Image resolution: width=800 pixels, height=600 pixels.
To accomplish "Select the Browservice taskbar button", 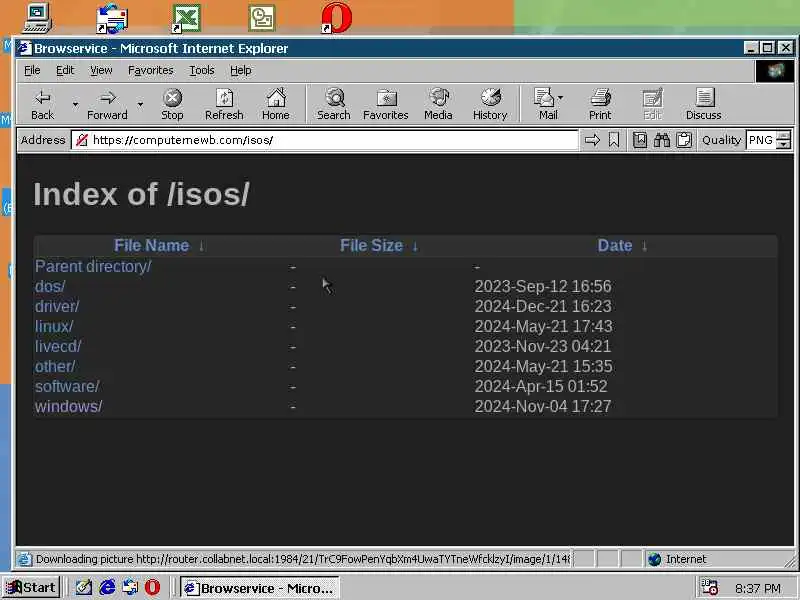I will [260, 588].
